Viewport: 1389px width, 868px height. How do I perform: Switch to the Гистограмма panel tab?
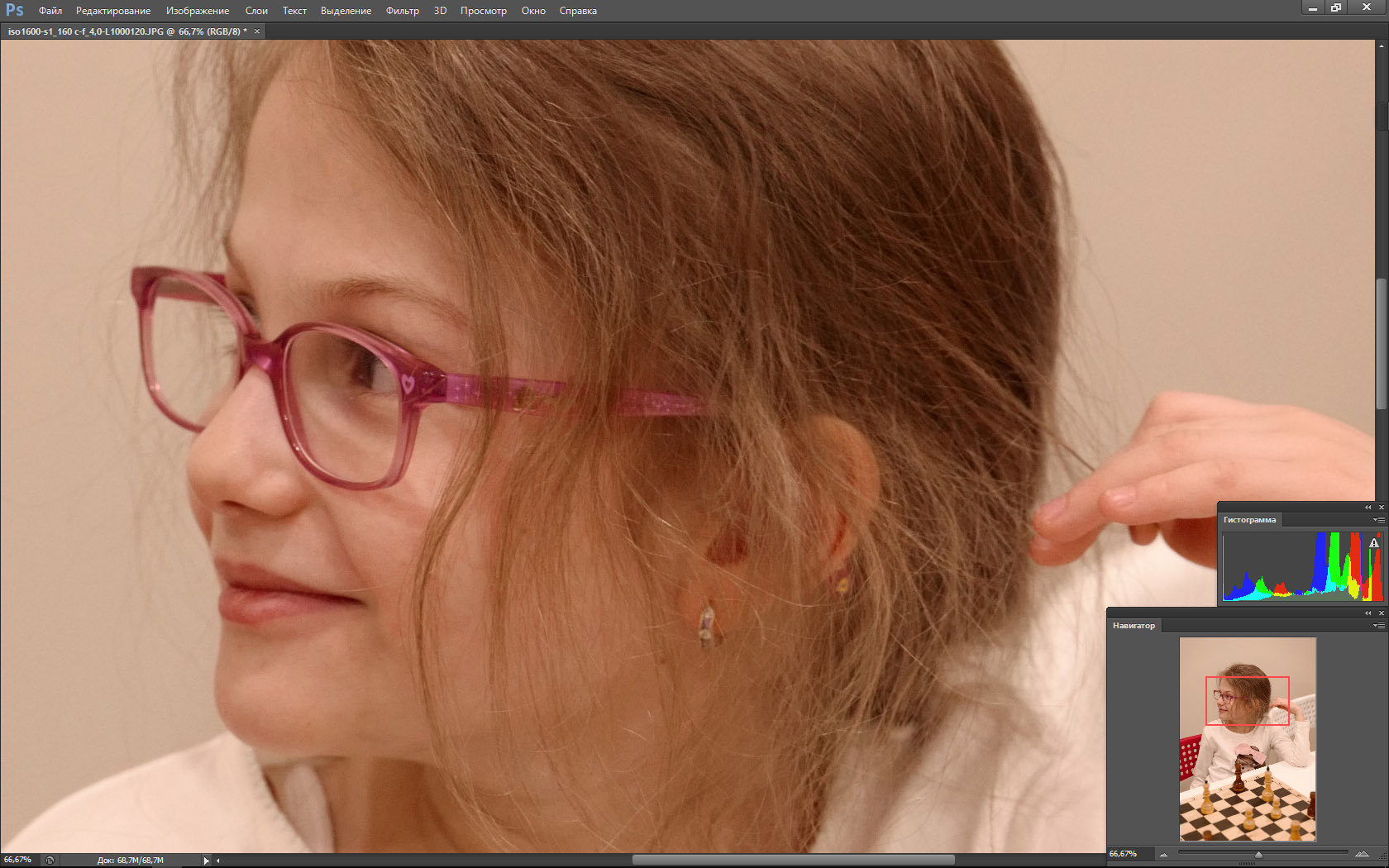click(x=1249, y=520)
